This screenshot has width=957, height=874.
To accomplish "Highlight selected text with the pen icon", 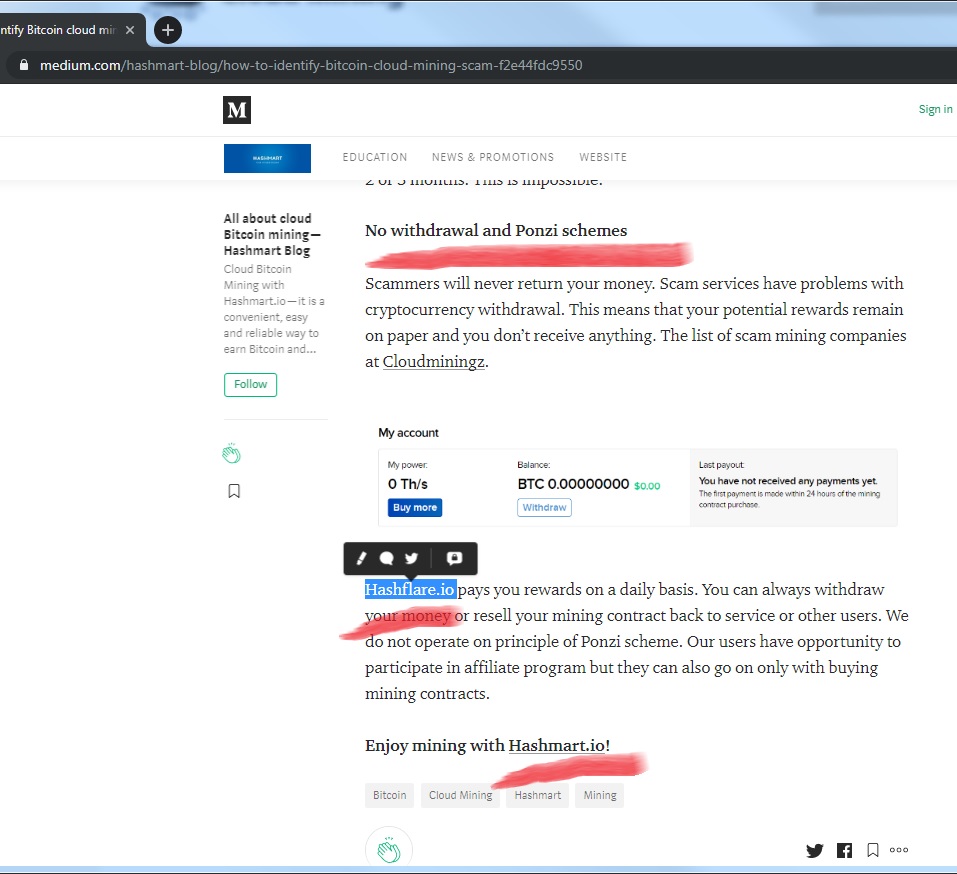I will 361,558.
